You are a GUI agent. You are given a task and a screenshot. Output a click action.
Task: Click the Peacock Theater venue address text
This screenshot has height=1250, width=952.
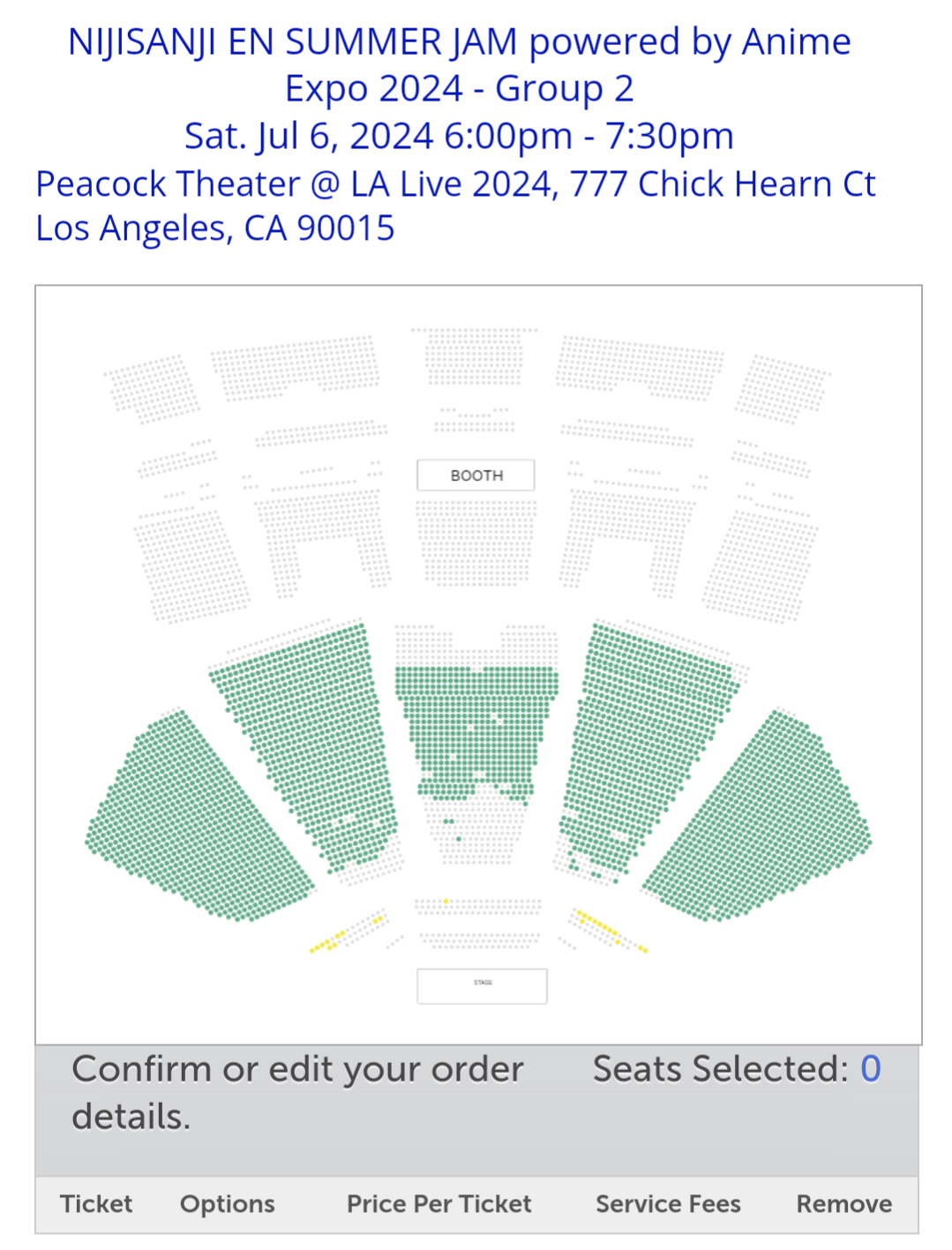click(x=455, y=206)
